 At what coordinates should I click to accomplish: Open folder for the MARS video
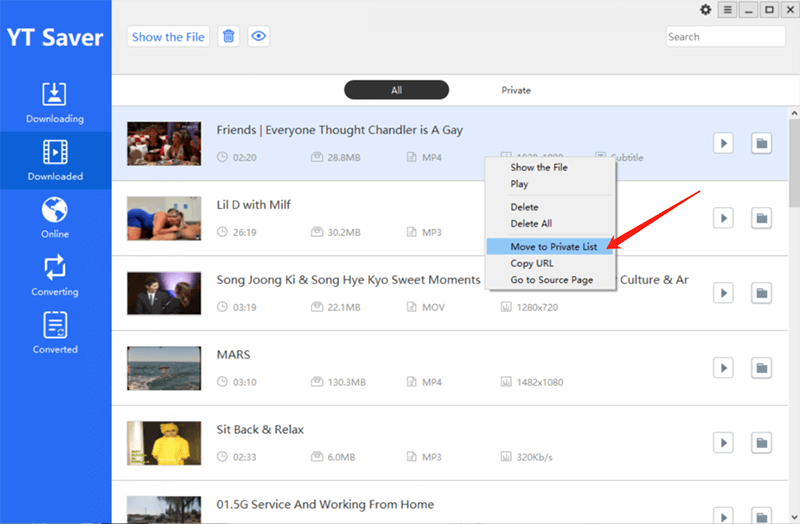coord(761,368)
